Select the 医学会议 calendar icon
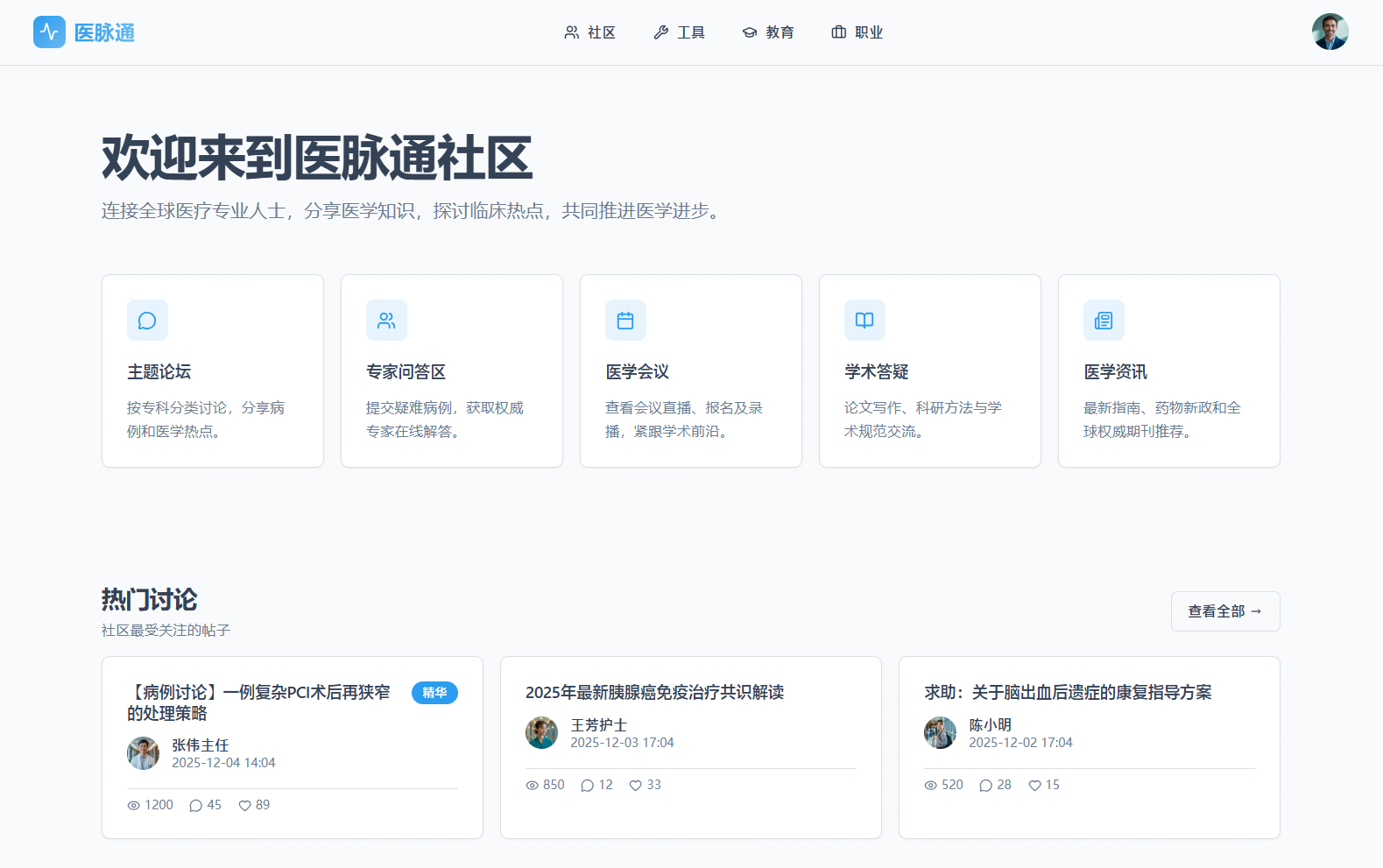Screen dimensions: 1383x868 625,321
